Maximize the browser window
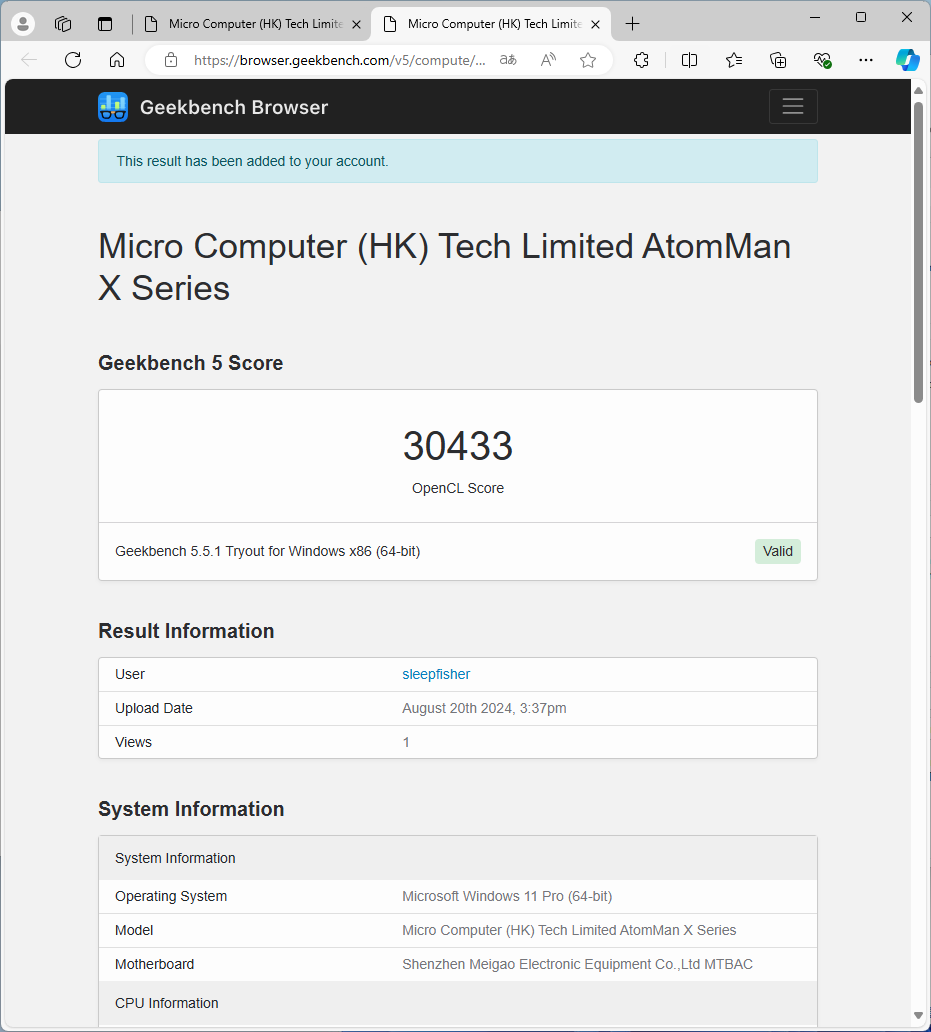The image size is (931, 1032). coord(861,18)
